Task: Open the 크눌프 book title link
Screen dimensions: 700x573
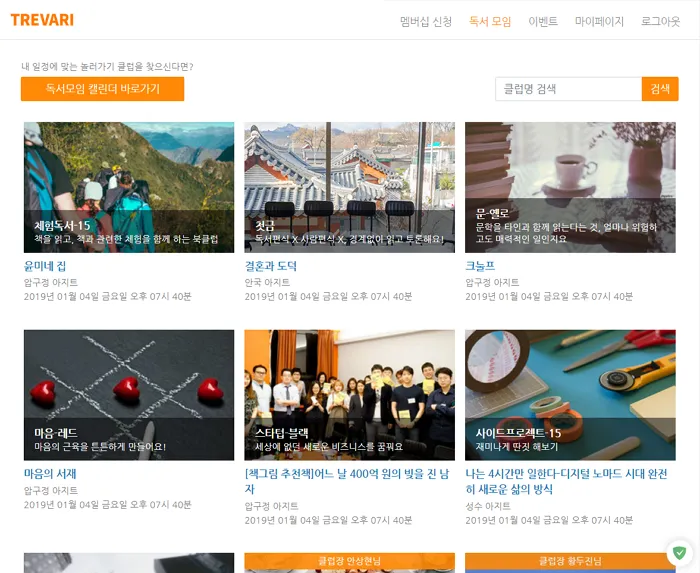Action: coord(480,266)
